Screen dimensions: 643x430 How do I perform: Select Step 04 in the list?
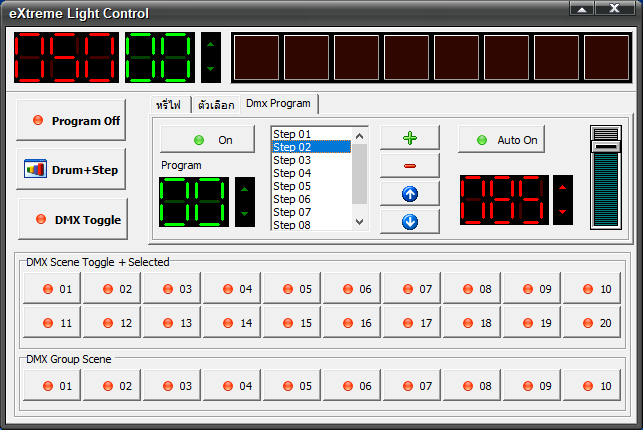coord(311,173)
